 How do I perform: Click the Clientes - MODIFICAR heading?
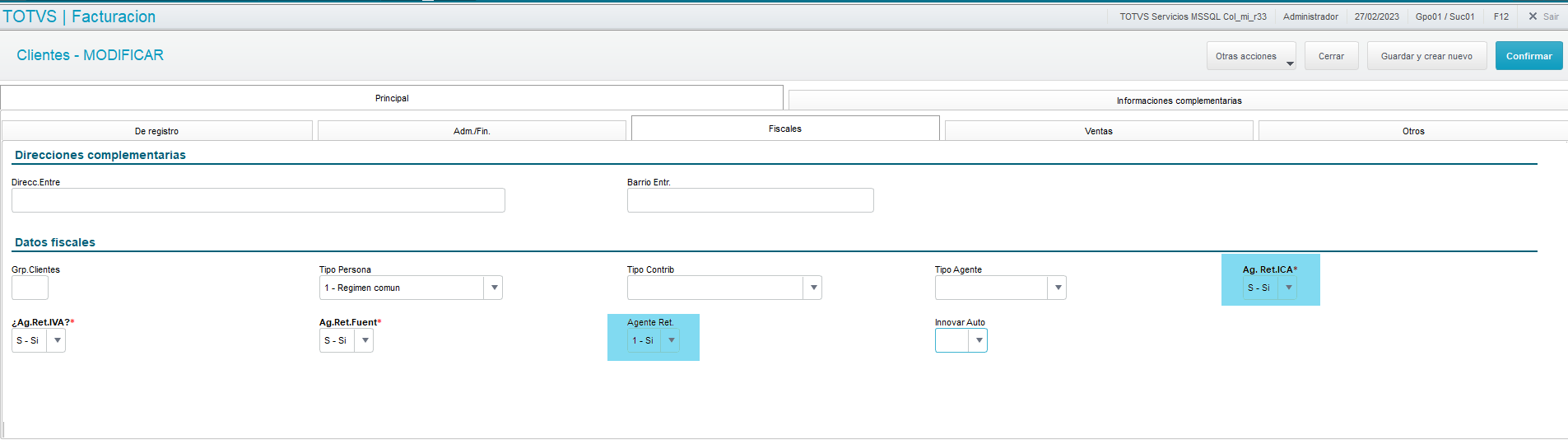coord(91,55)
